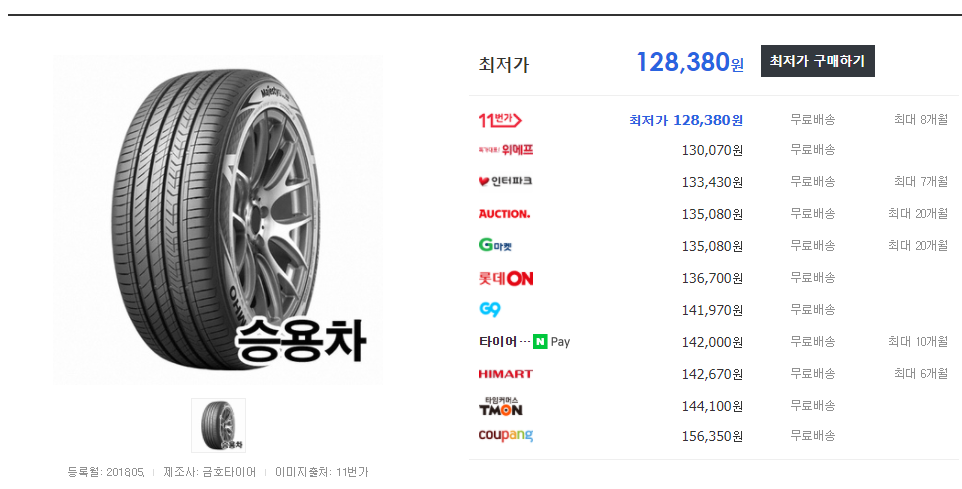Open the G마켓 store logo
This screenshot has width=962, height=489.
[x=495, y=245]
